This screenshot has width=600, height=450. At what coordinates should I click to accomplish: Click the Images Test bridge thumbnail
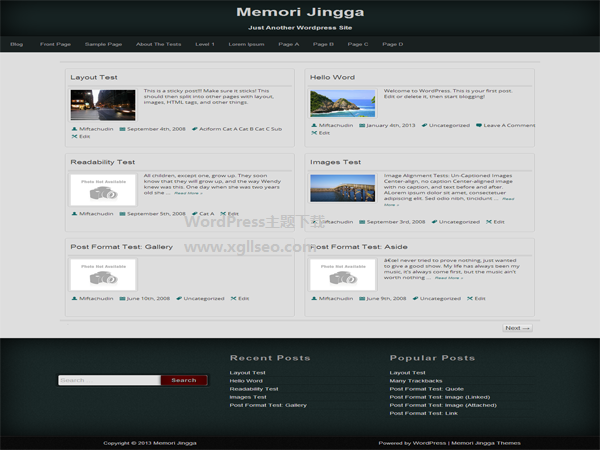click(x=343, y=188)
